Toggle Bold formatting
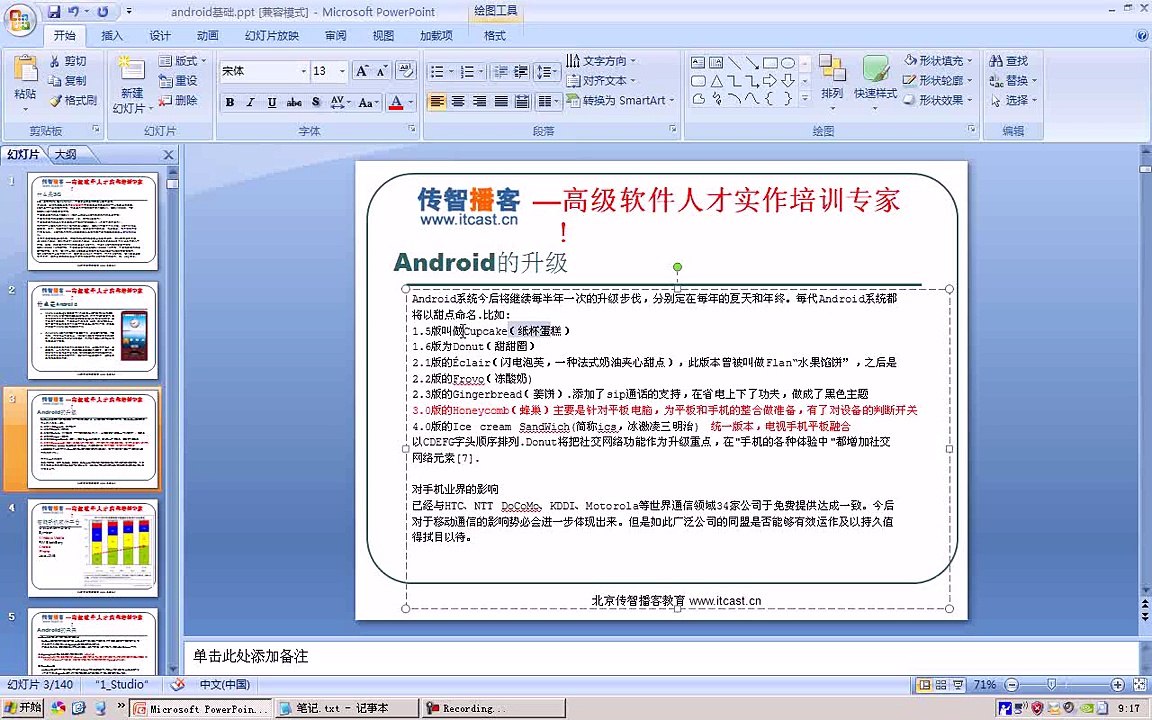1152x720 pixels. tap(230, 102)
